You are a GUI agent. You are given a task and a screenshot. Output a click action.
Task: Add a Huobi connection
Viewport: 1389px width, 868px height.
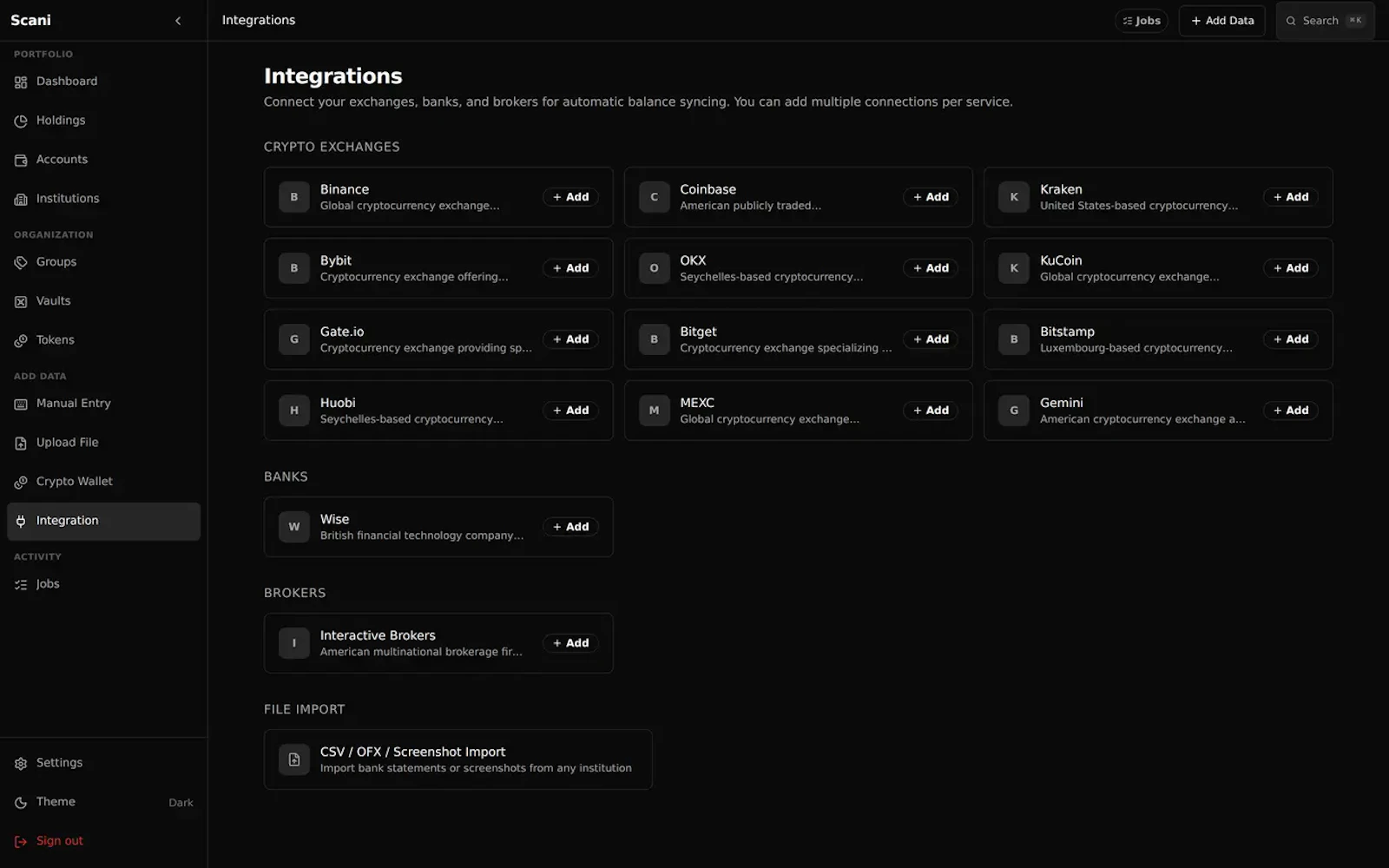[571, 411]
